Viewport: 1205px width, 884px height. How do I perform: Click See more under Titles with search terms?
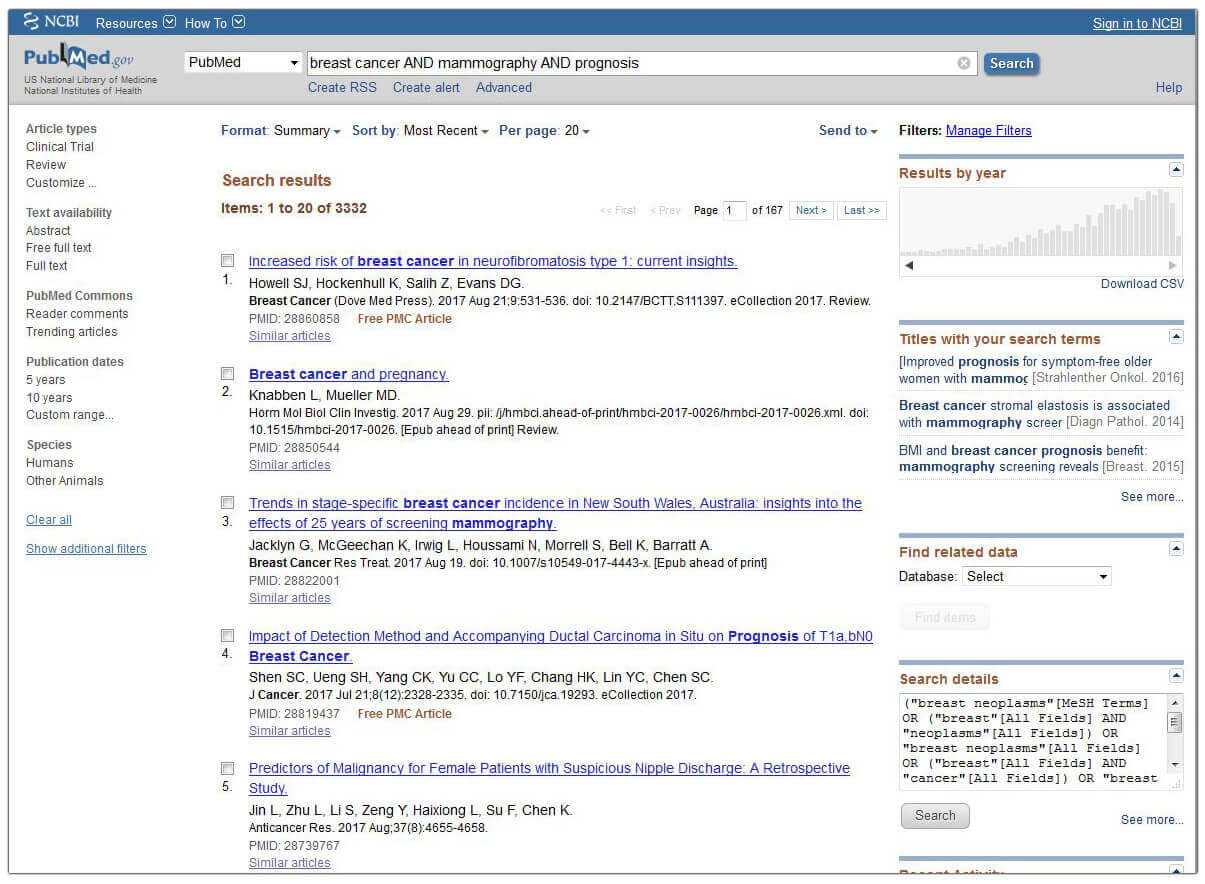1152,497
